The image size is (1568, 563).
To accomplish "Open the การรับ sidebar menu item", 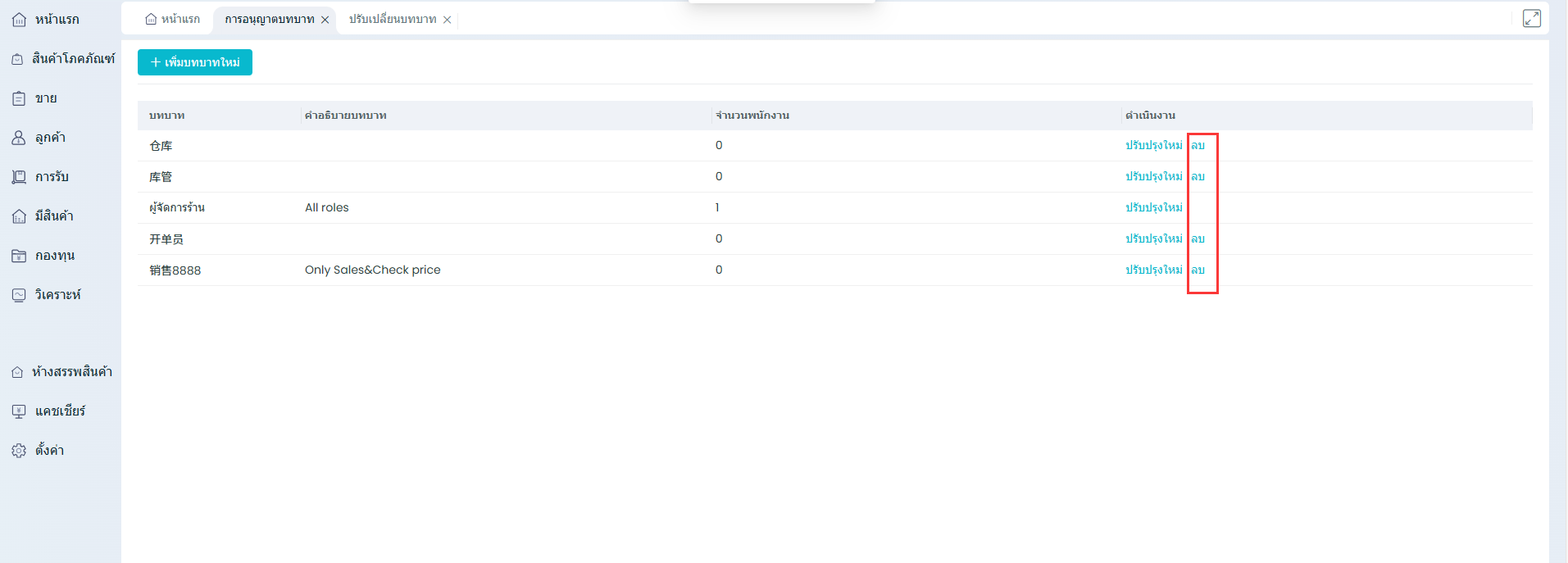I will (x=52, y=177).
